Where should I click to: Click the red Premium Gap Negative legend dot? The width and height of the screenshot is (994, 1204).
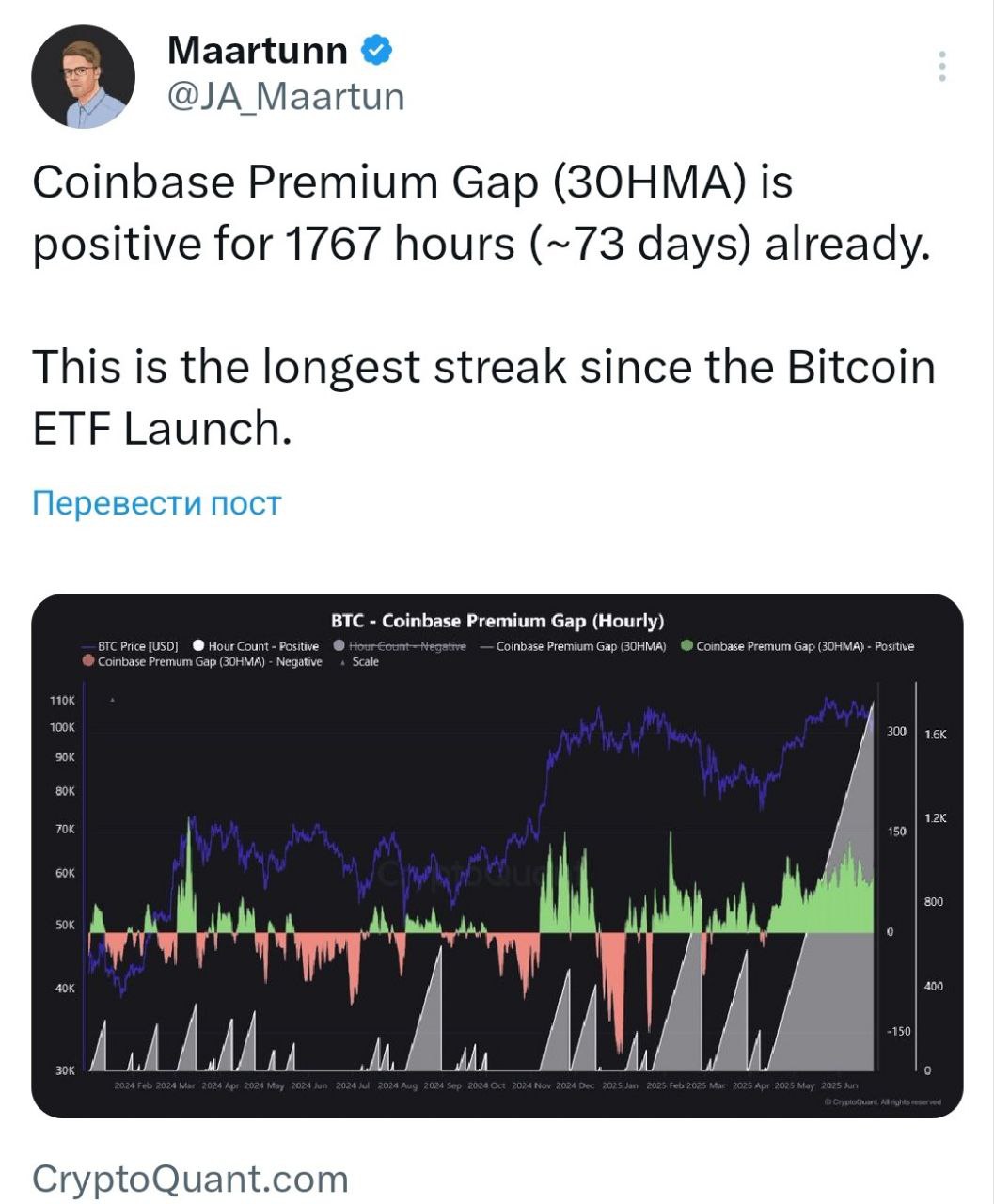click(x=88, y=661)
